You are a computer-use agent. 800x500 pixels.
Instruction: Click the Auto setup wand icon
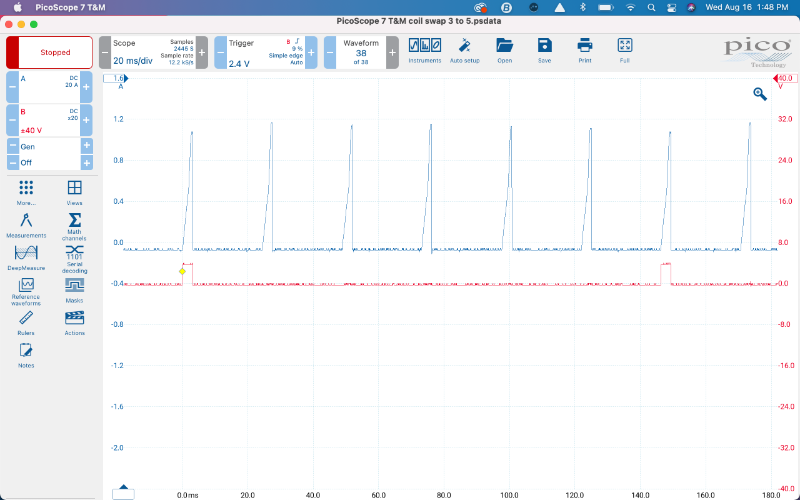(464, 49)
